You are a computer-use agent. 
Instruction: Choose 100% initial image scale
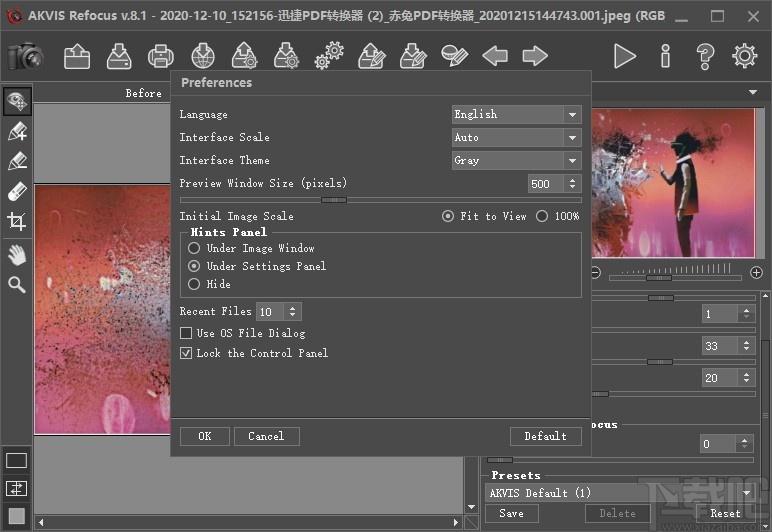tap(542, 216)
